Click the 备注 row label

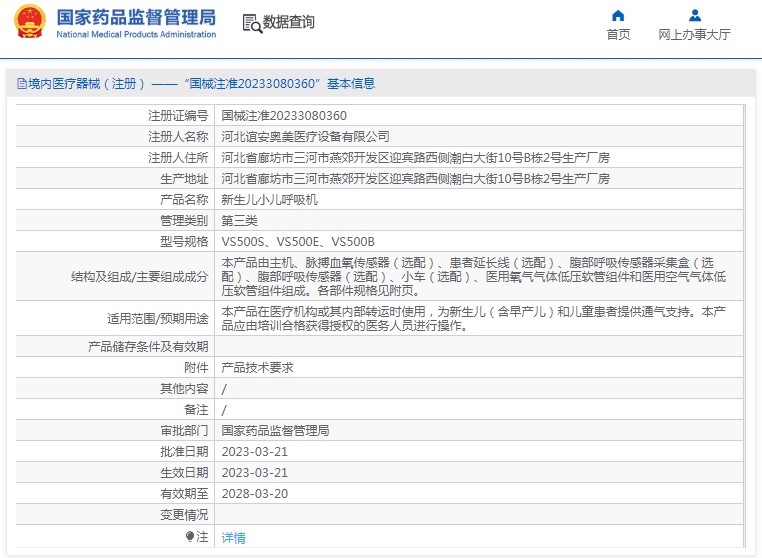tap(196, 410)
